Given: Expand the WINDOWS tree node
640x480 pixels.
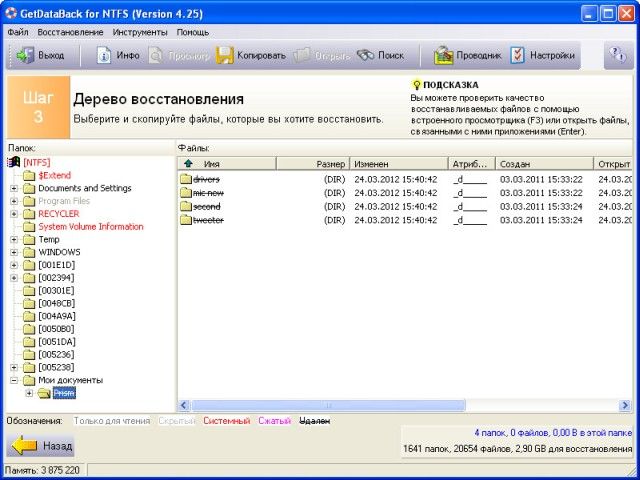Looking at the screenshot, I should [14, 252].
